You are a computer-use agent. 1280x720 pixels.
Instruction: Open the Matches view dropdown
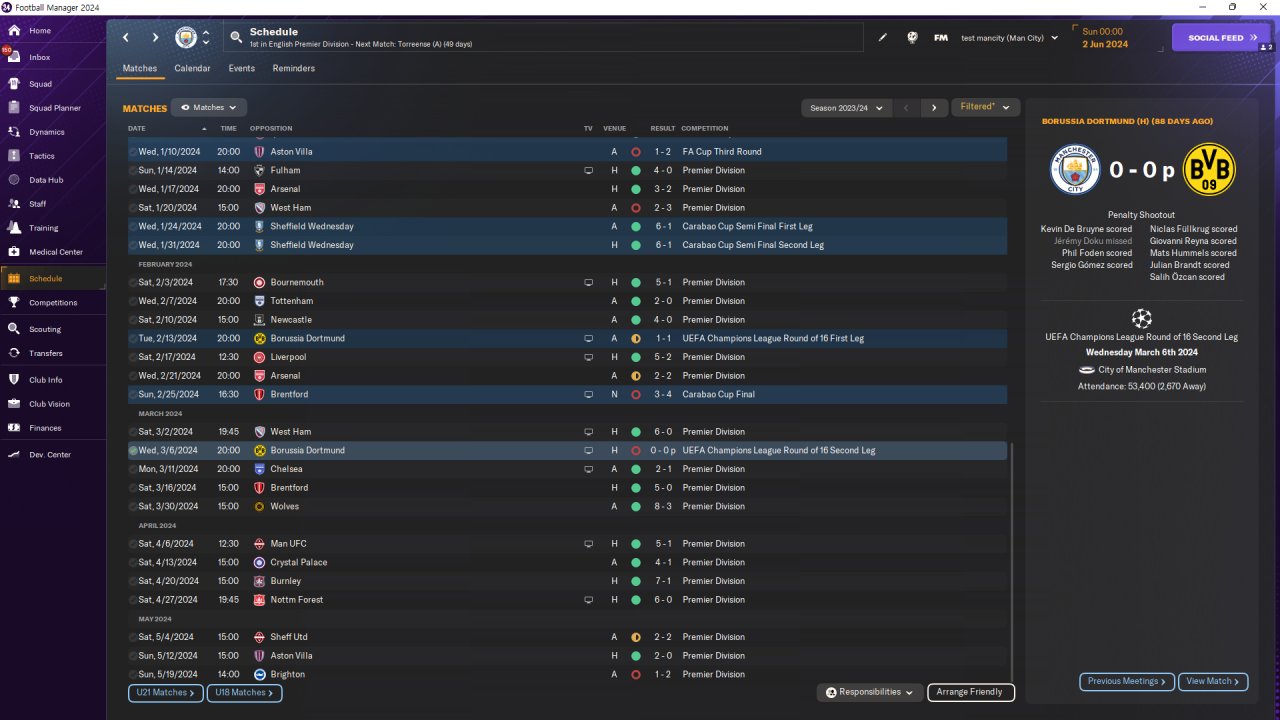click(x=209, y=107)
